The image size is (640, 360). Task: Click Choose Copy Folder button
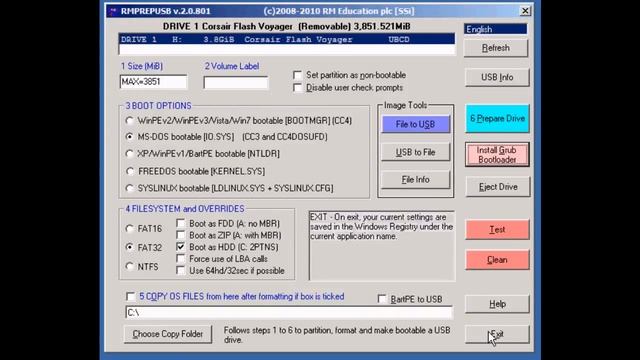(168, 334)
